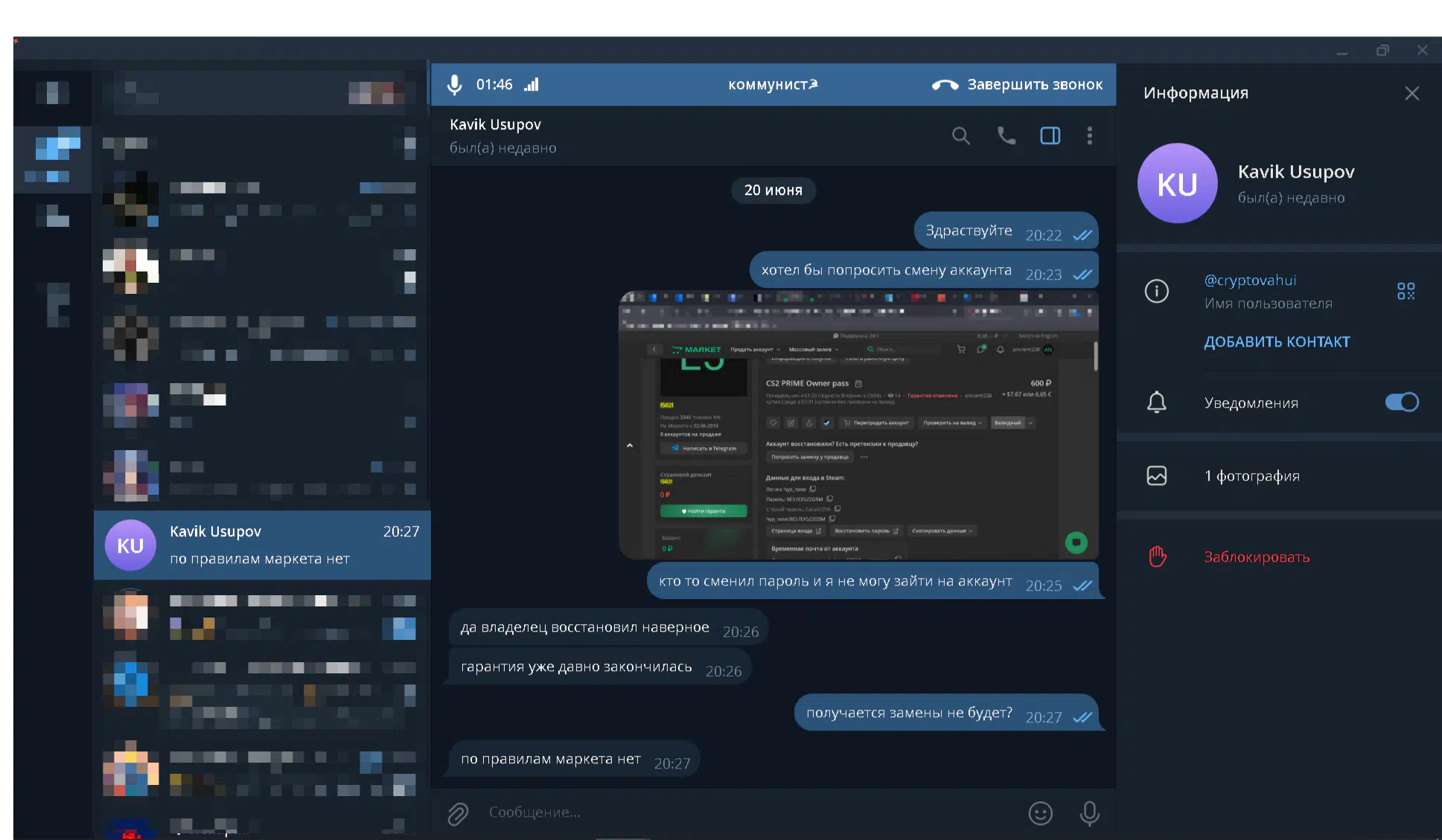This screenshot has height=840, width=1442.
Task: Toggle the Уведомления switch
Action: (1402, 403)
